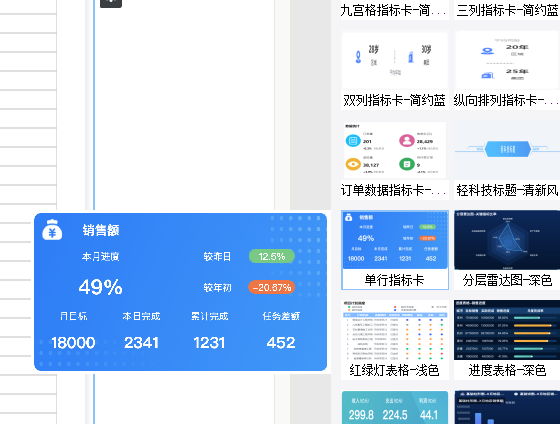This screenshot has width=560, height=424.
Task: Click the 1231 value under 累计完成
Action: pyautogui.click(x=209, y=343)
